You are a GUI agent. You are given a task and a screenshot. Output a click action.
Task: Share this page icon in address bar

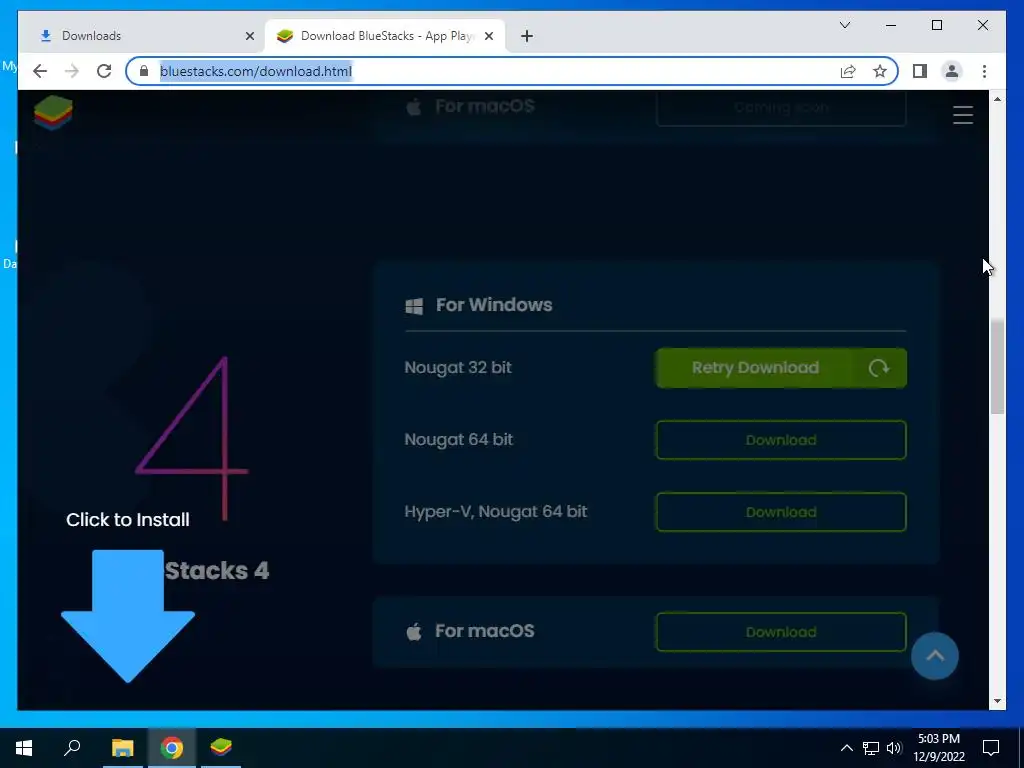pyautogui.click(x=848, y=71)
